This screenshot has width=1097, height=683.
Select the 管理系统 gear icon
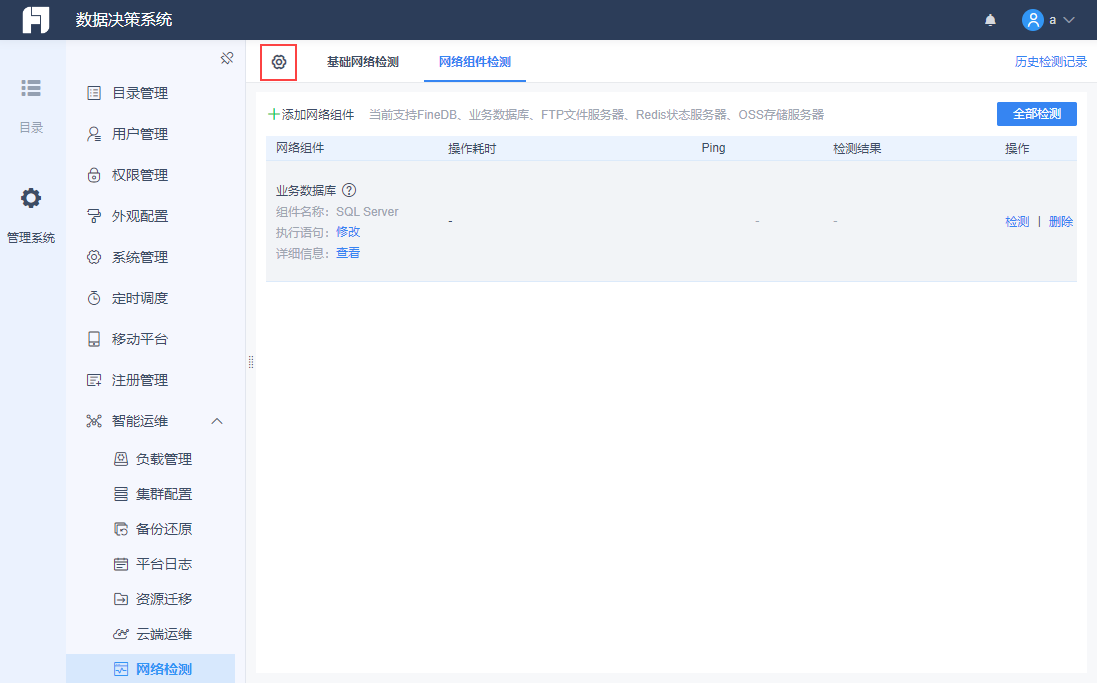click(31, 198)
